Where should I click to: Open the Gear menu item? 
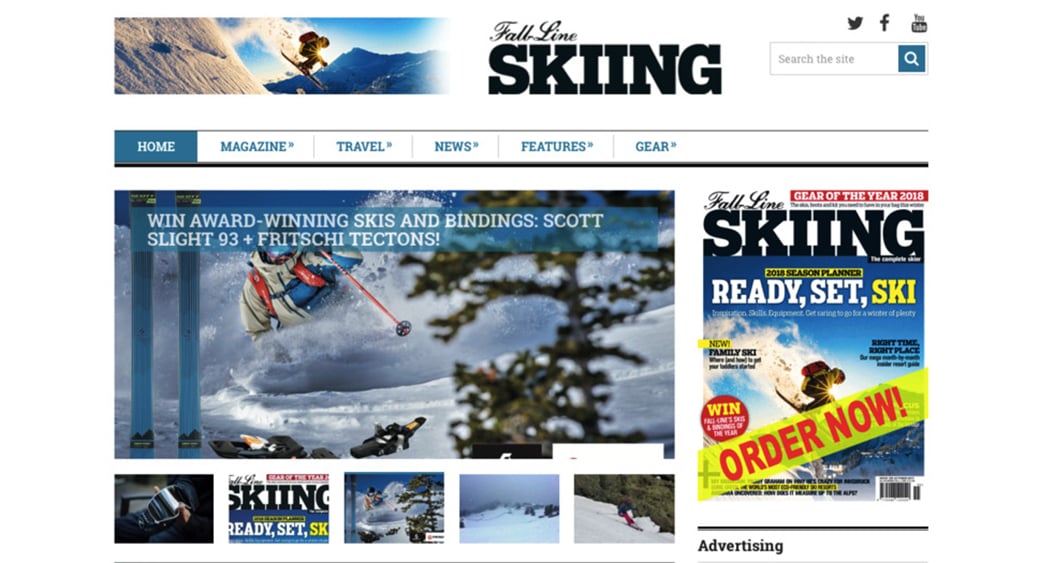coord(655,147)
